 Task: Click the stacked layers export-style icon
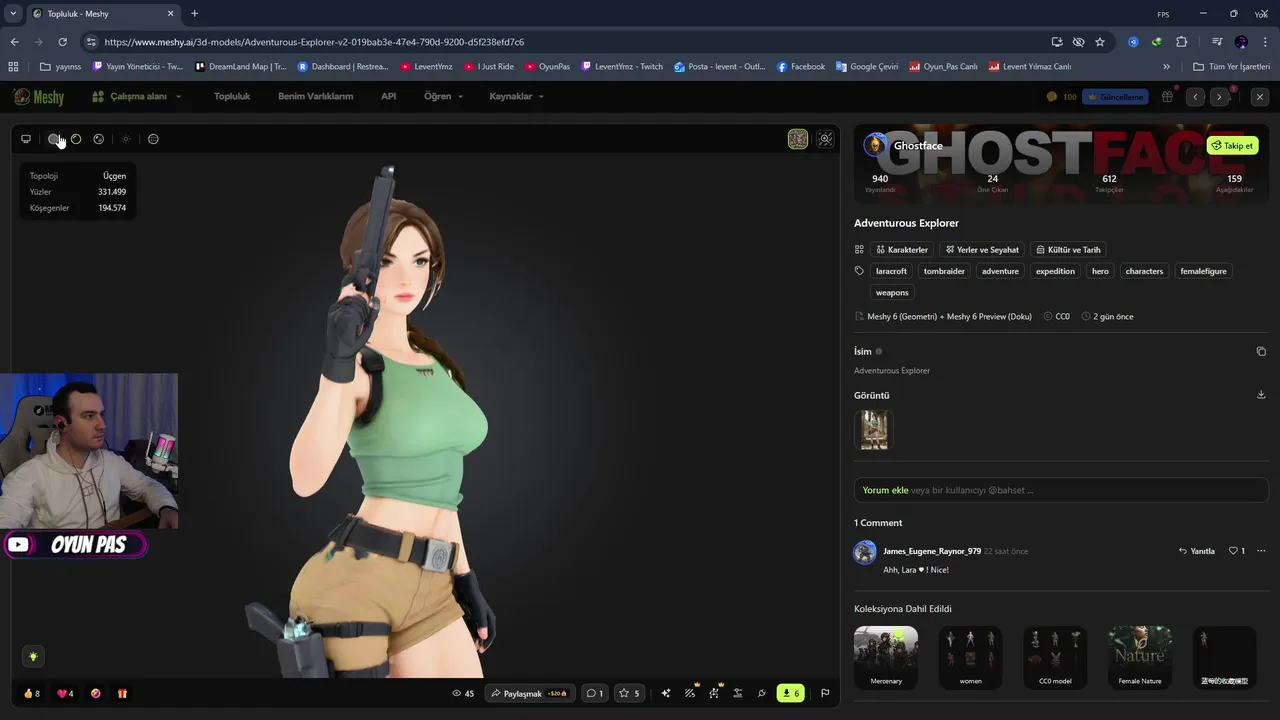point(738,693)
